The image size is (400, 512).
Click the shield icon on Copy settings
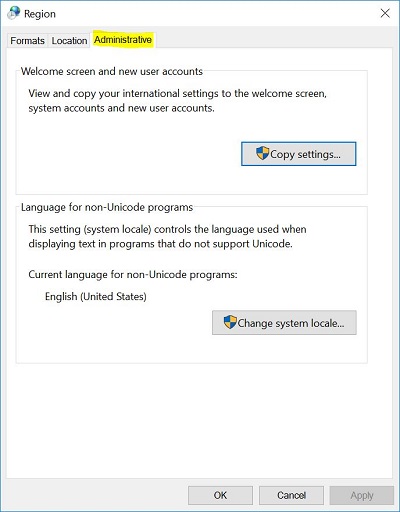point(263,153)
